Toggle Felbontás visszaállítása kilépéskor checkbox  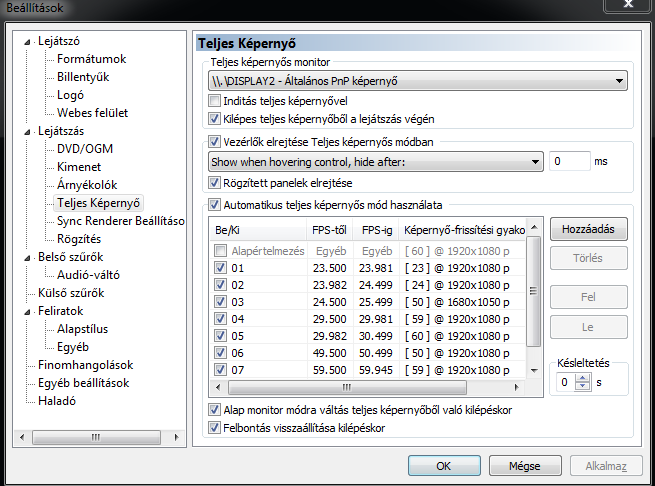point(214,427)
